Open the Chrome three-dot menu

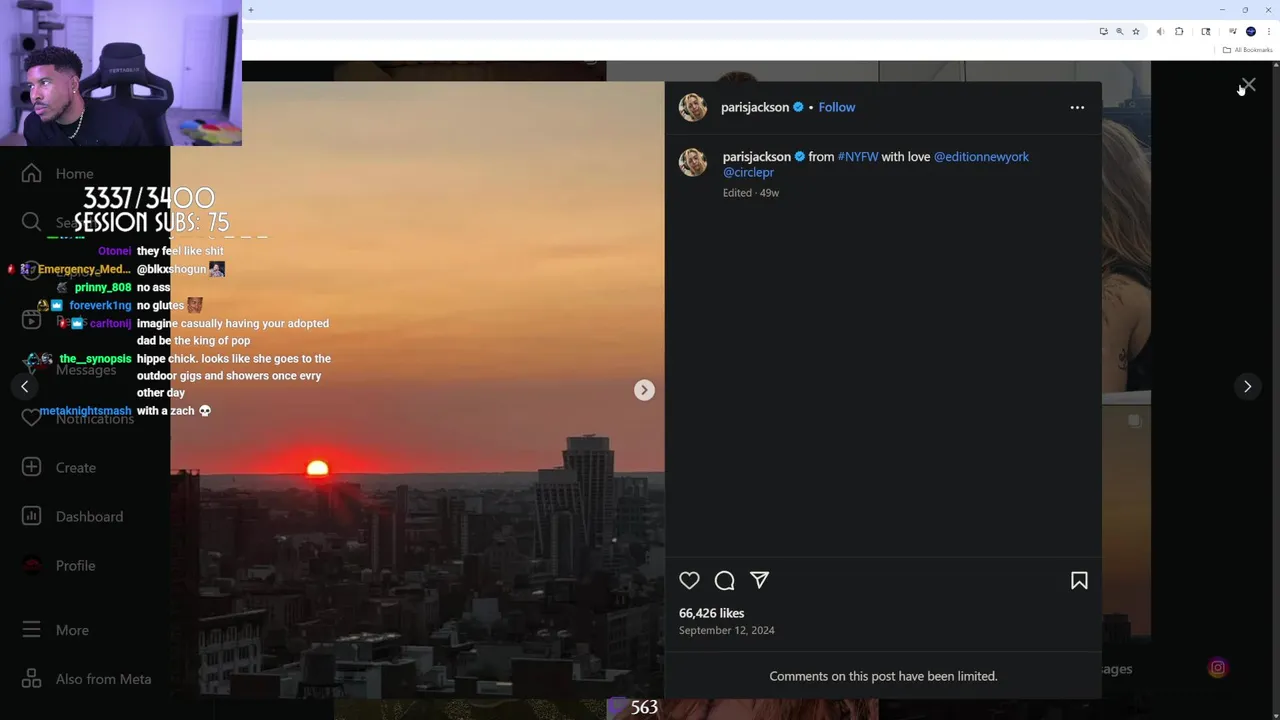(1268, 32)
